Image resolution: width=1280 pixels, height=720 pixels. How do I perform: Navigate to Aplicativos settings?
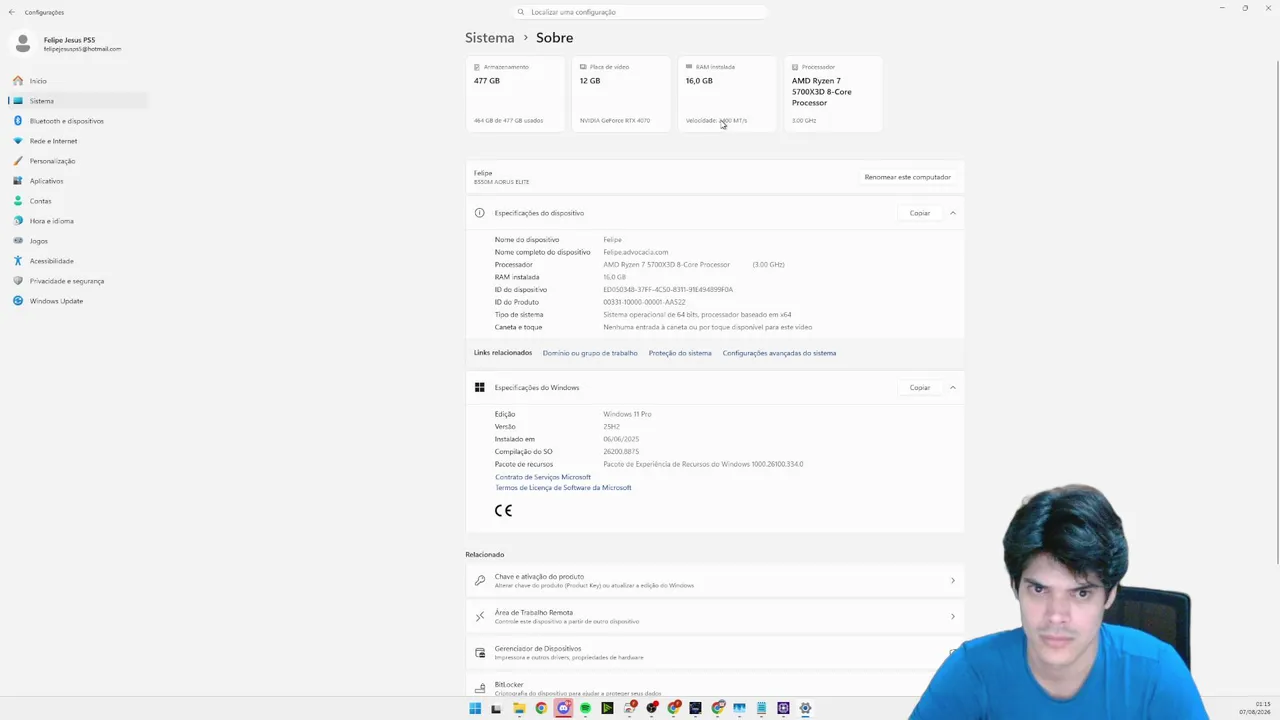46,181
